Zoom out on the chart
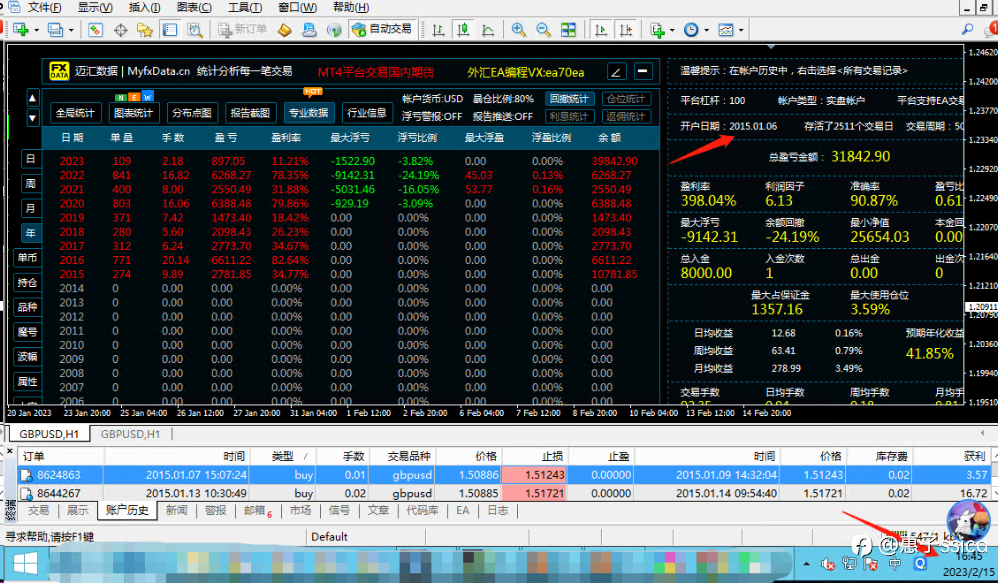 point(543,29)
